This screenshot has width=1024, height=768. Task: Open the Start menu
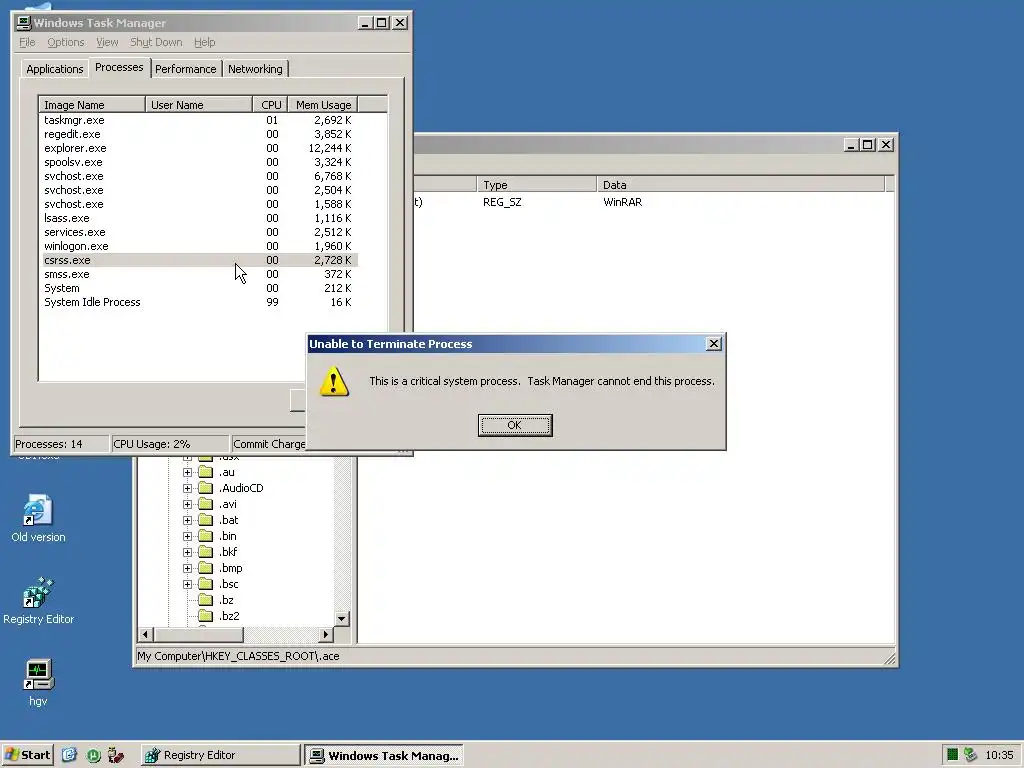27,755
